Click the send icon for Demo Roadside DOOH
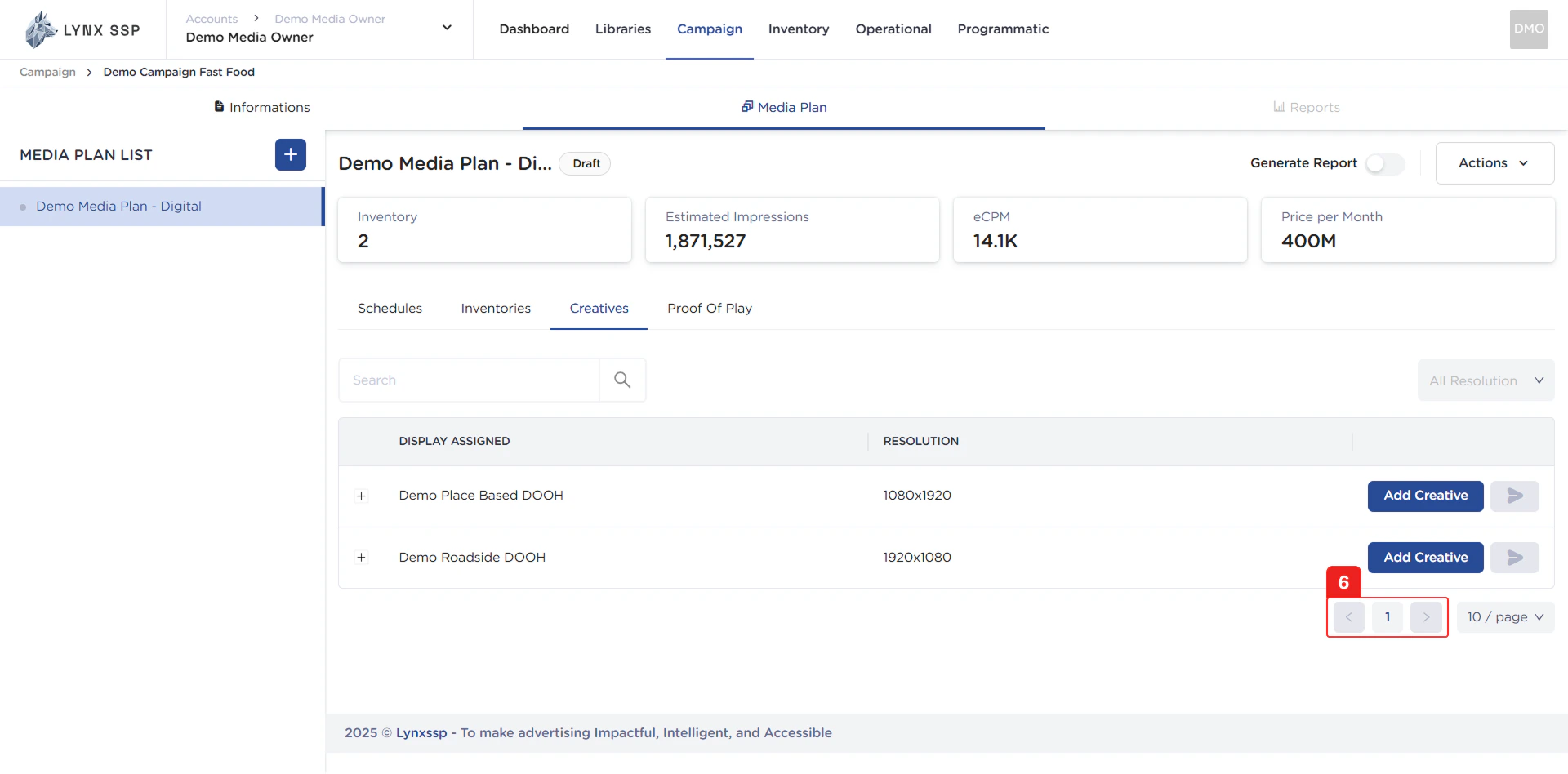This screenshot has height=774, width=1568. tap(1514, 557)
